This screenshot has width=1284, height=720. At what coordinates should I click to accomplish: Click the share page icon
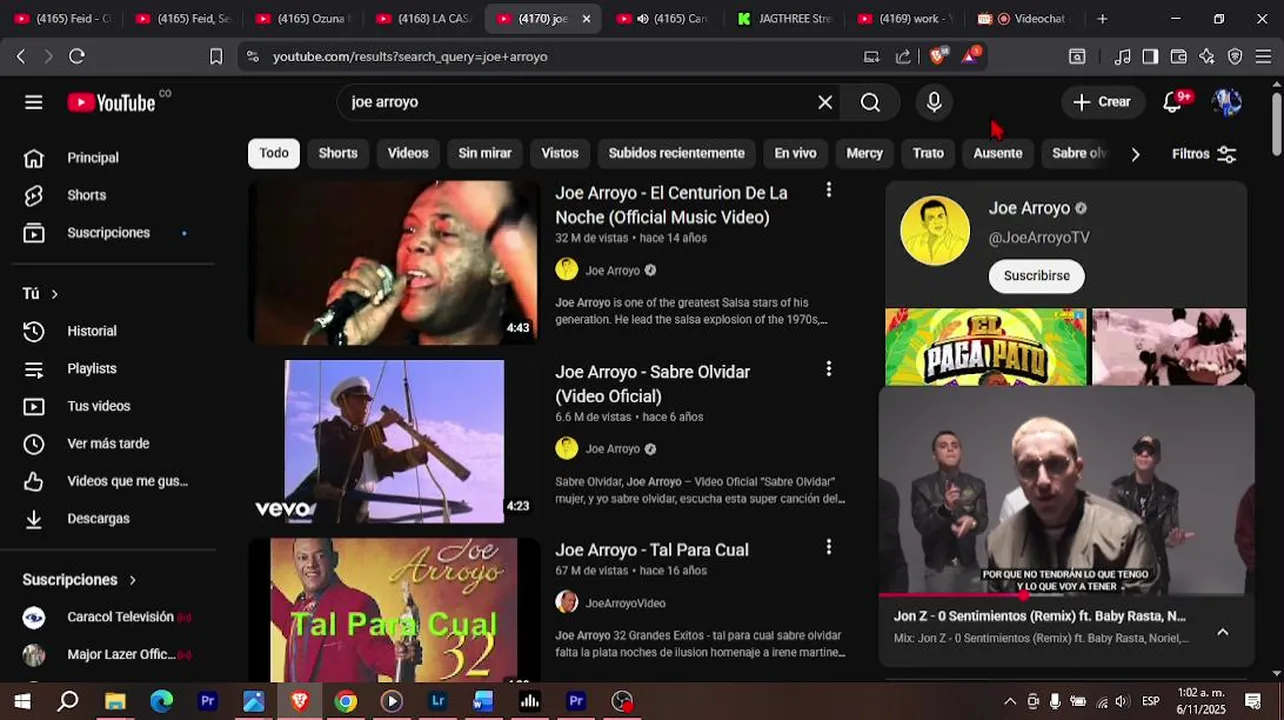pyautogui.click(x=903, y=57)
